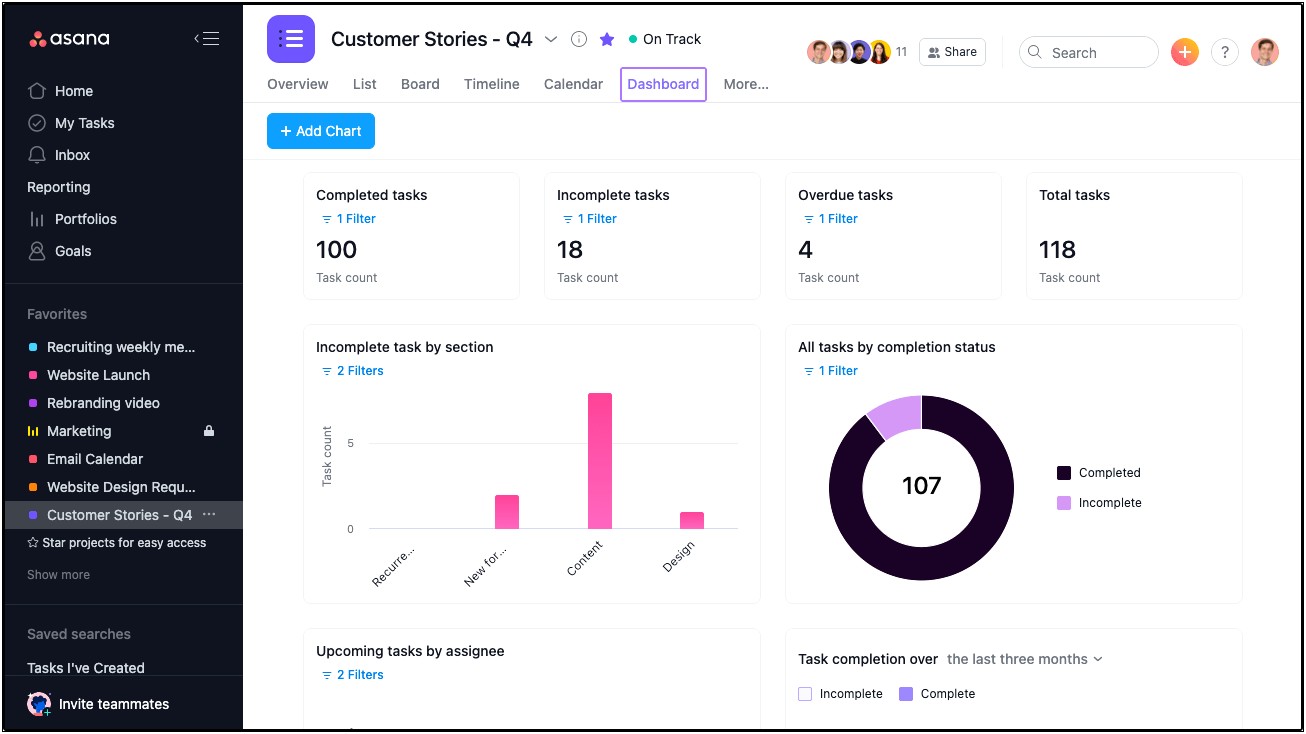Toggle the Incomplete legend in Task completion chart
Screen dimensions: 1306x734
pos(840,694)
